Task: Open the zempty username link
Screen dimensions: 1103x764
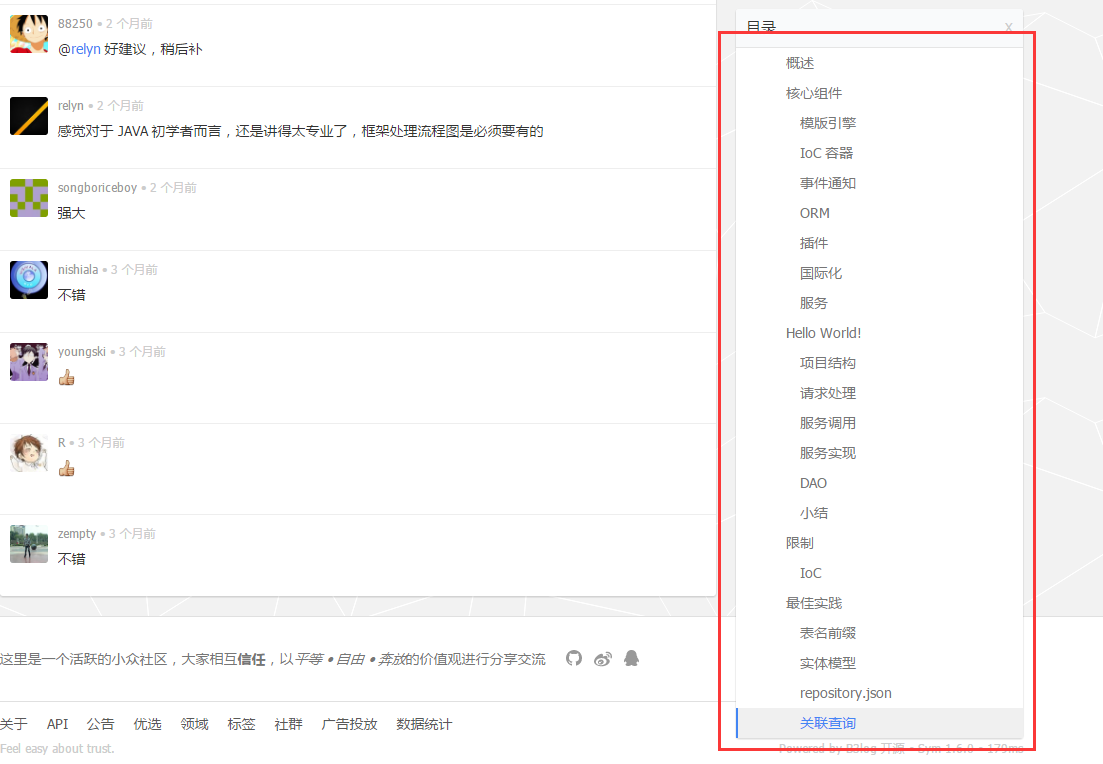Action: click(x=77, y=534)
